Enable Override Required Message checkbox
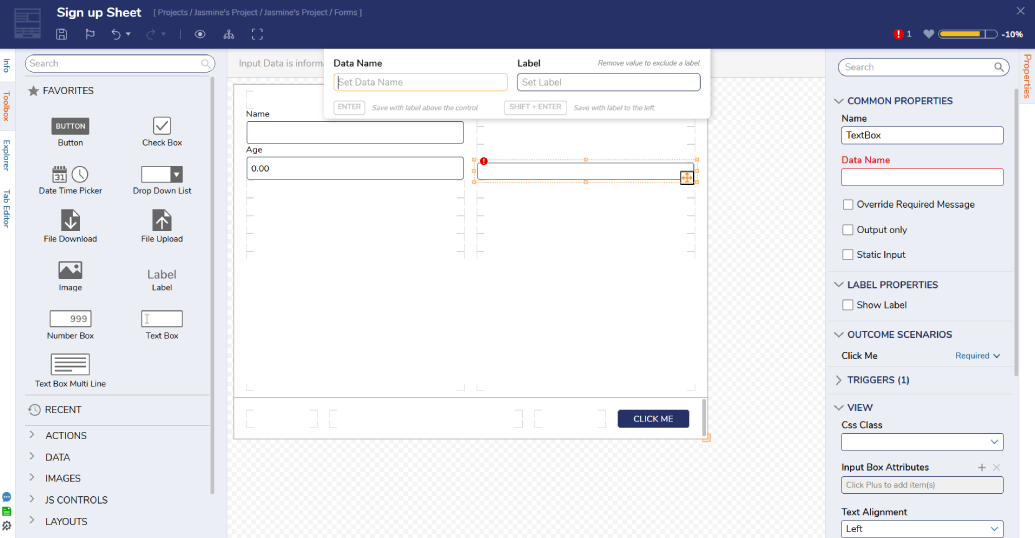The width and height of the screenshot is (1035, 538). pyautogui.click(x=848, y=205)
